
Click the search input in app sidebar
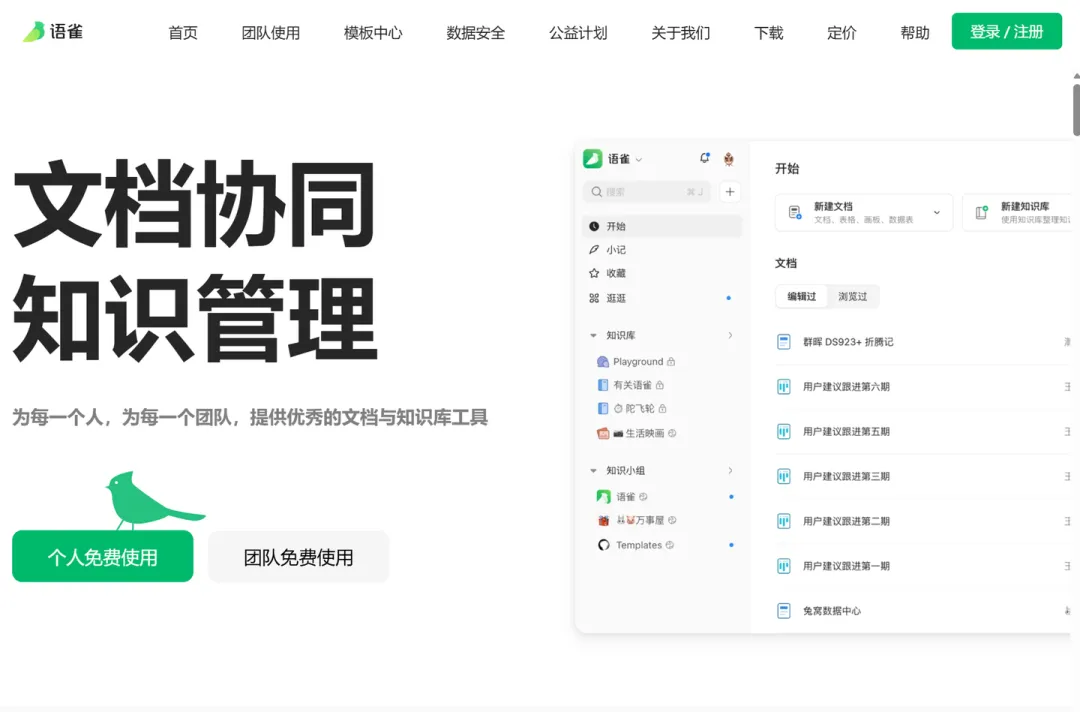pyautogui.click(x=647, y=192)
